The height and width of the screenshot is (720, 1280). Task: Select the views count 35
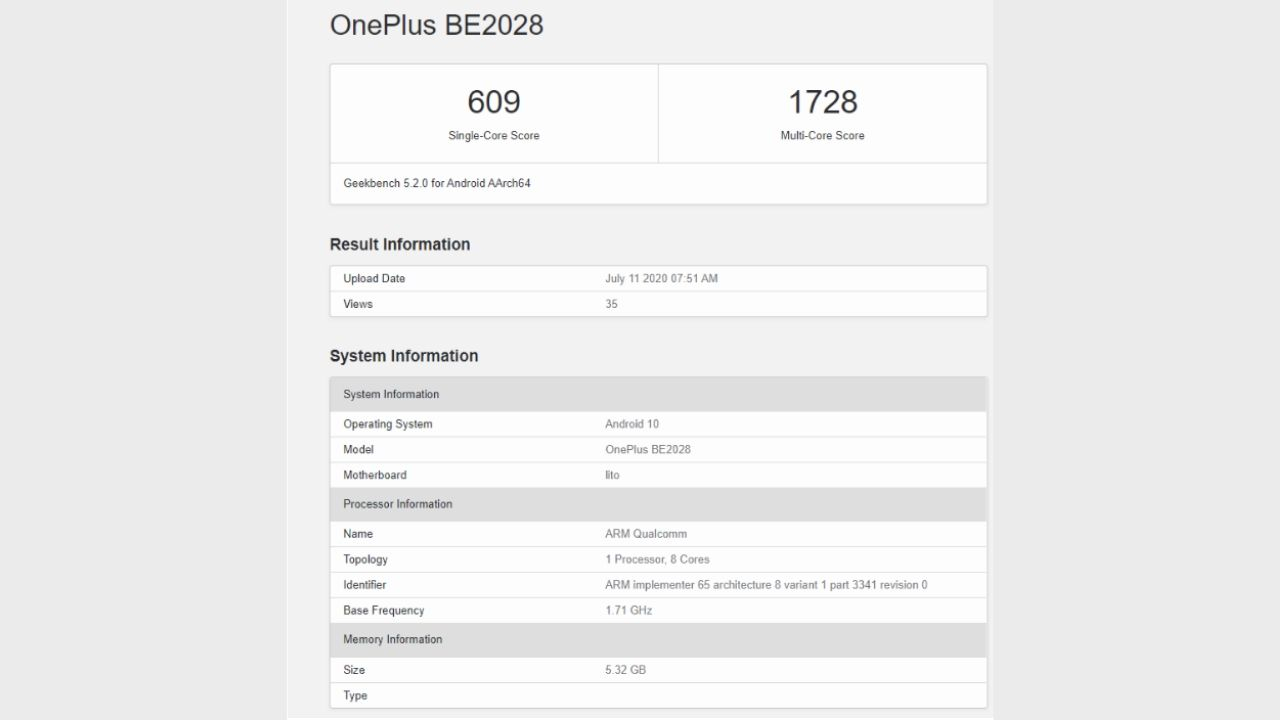click(611, 304)
